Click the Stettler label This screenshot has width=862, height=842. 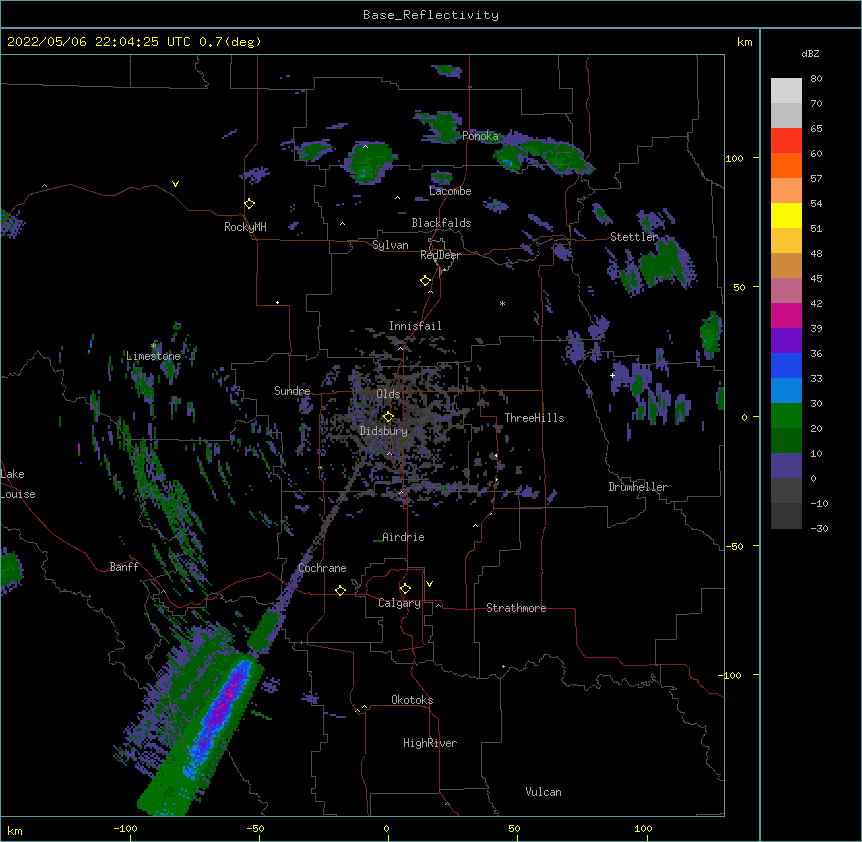pos(634,237)
